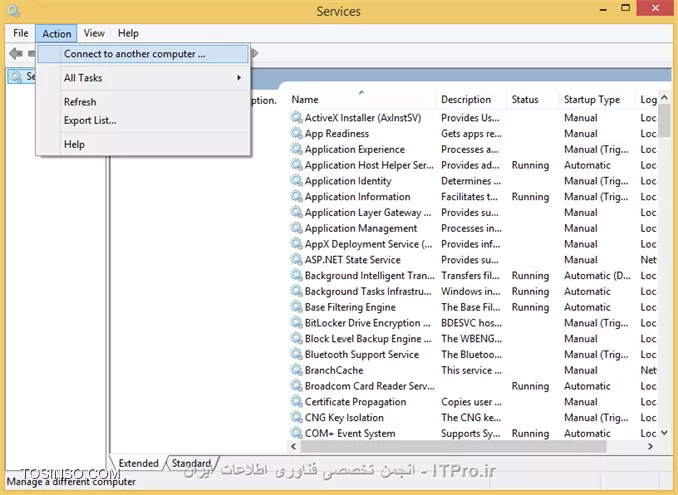Click 'The Bluetoo...' description cell
This screenshot has height=495, width=678.
pyautogui.click(x=471, y=354)
